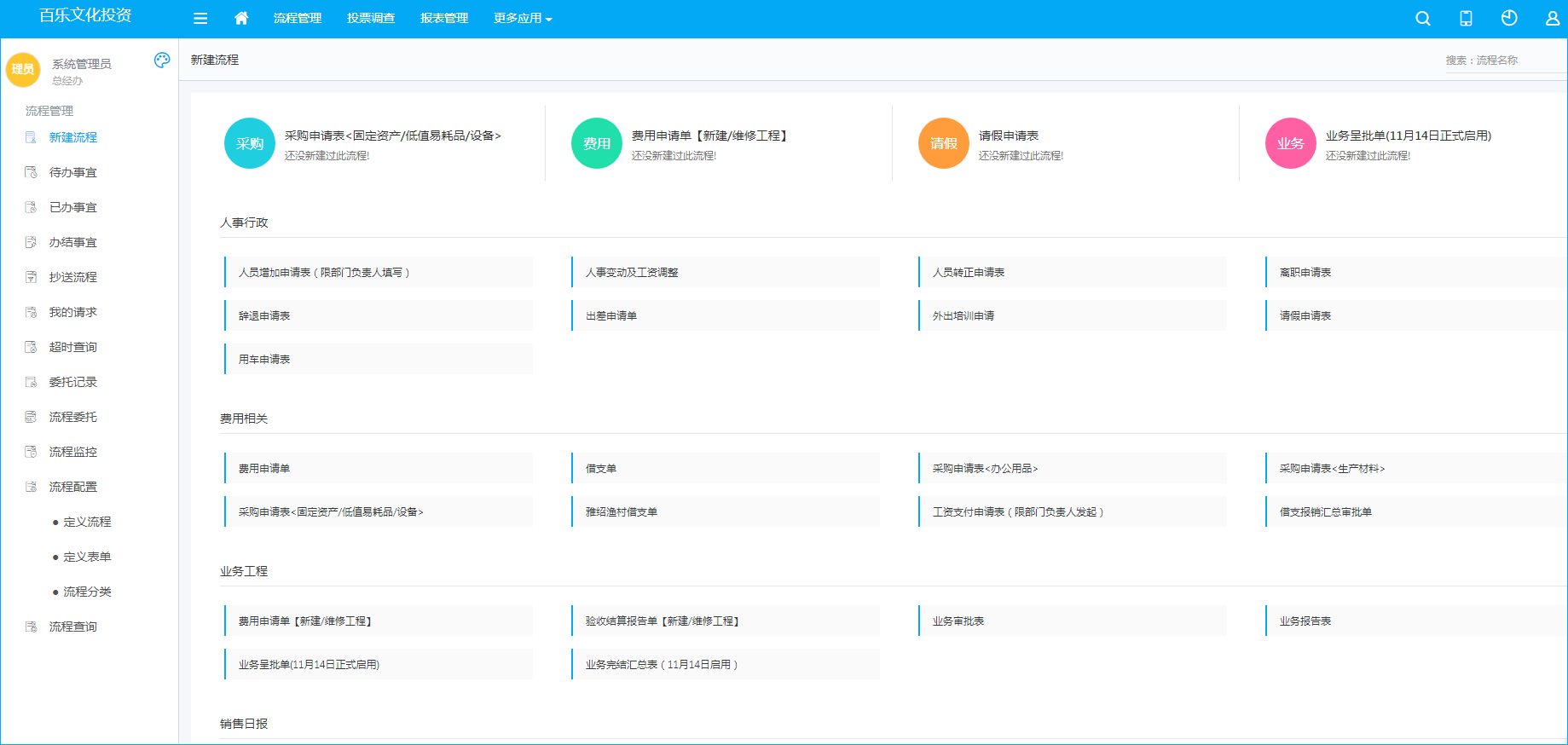Click the 系统管理员 user name

82,64
